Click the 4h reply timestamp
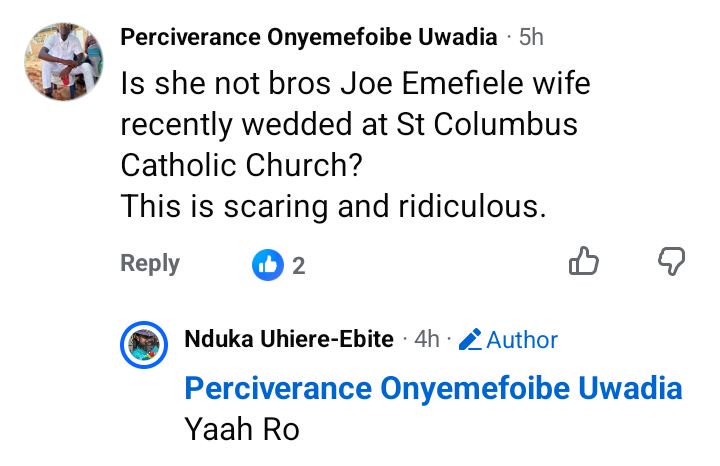 tap(427, 339)
